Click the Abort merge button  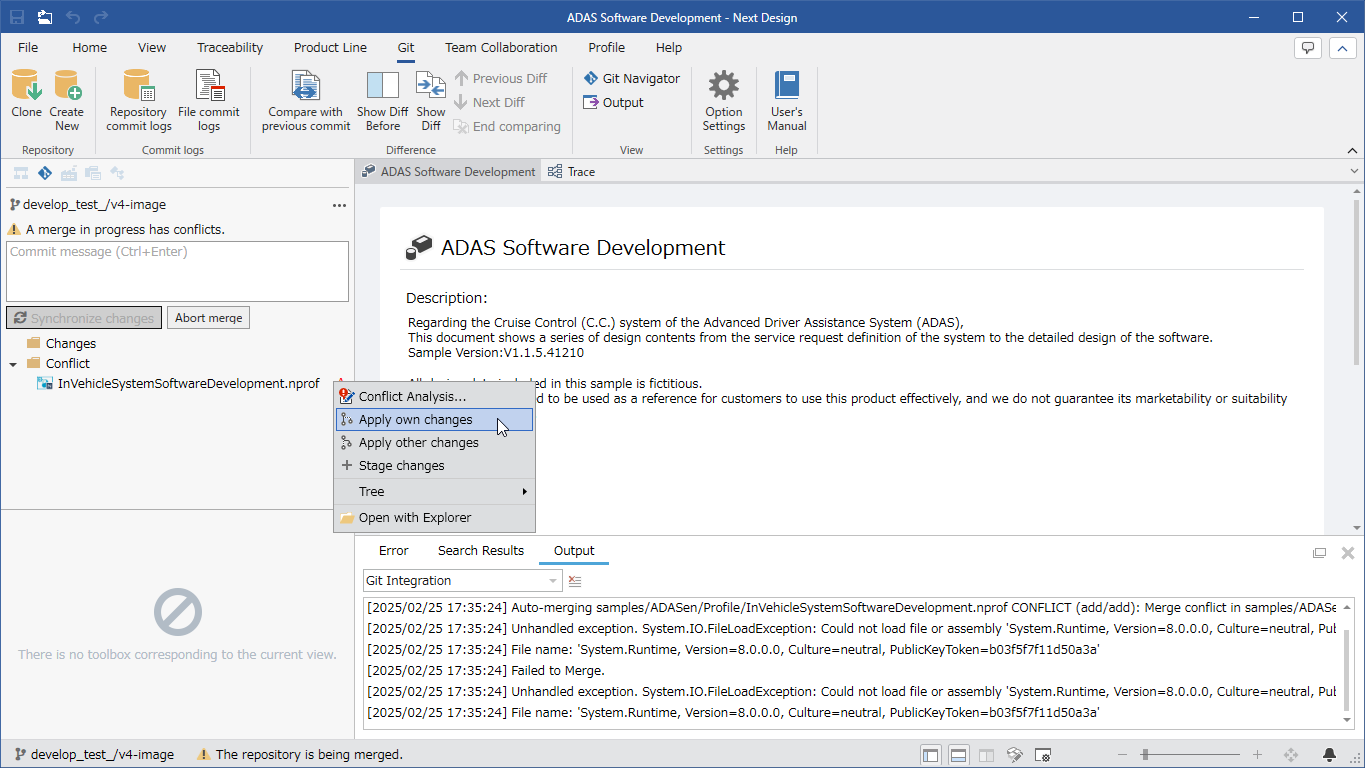coord(208,318)
